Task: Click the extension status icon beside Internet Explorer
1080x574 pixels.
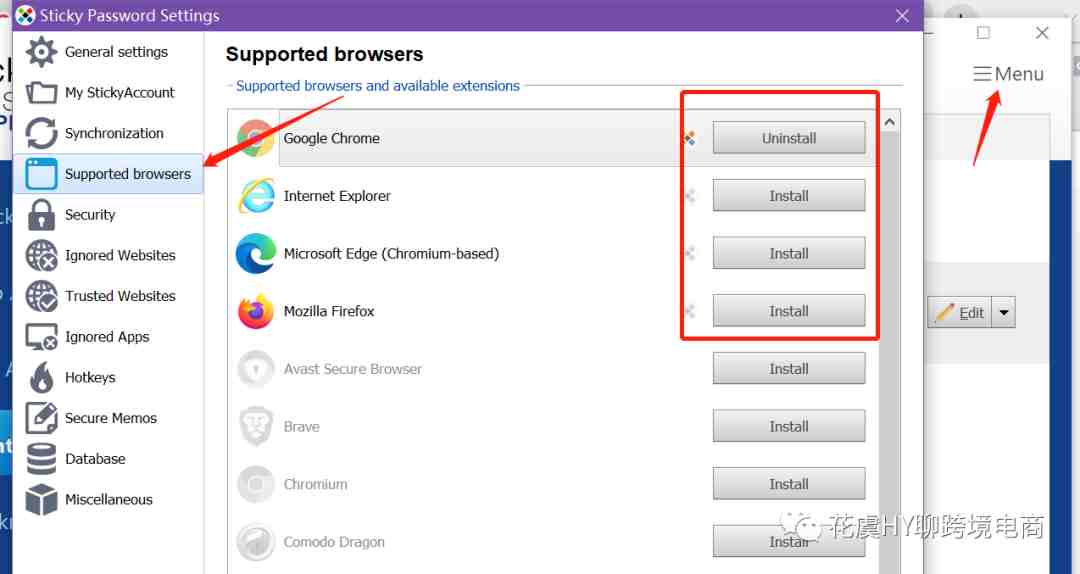Action: click(689, 196)
